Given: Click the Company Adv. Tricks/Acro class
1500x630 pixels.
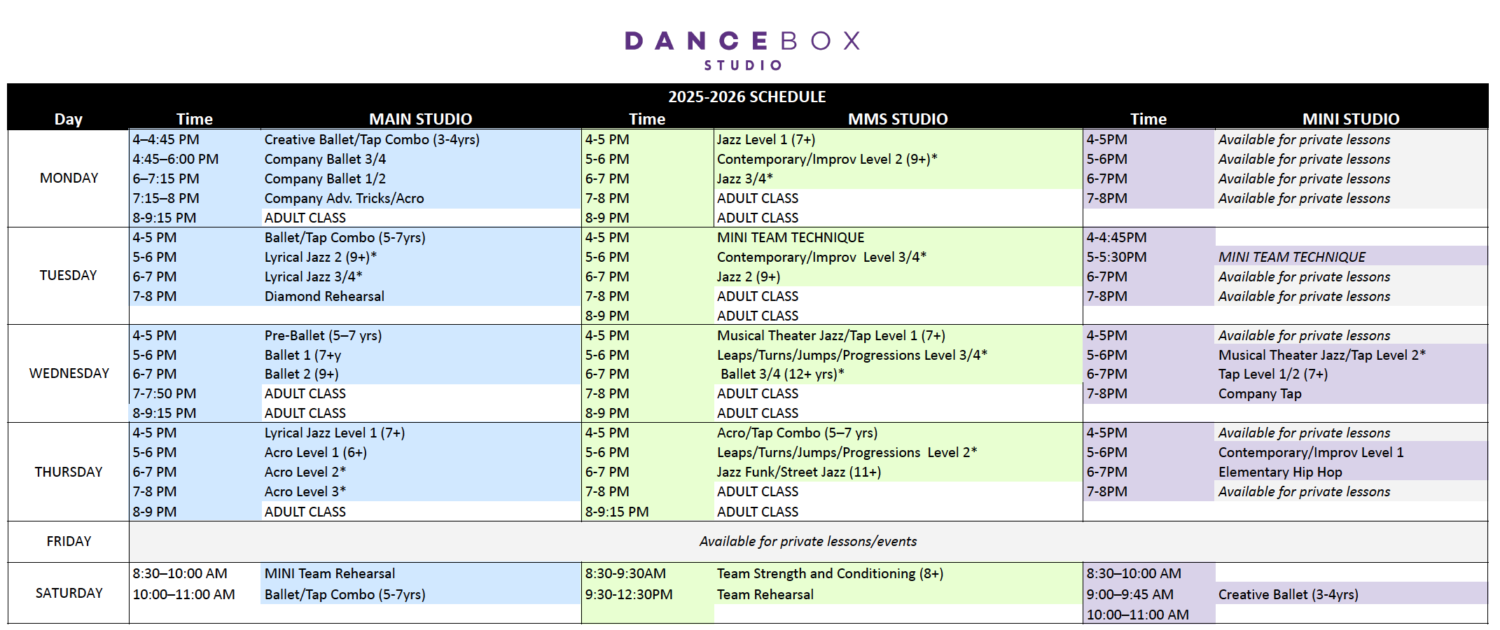Looking at the screenshot, I should click(x=344, y=198).
